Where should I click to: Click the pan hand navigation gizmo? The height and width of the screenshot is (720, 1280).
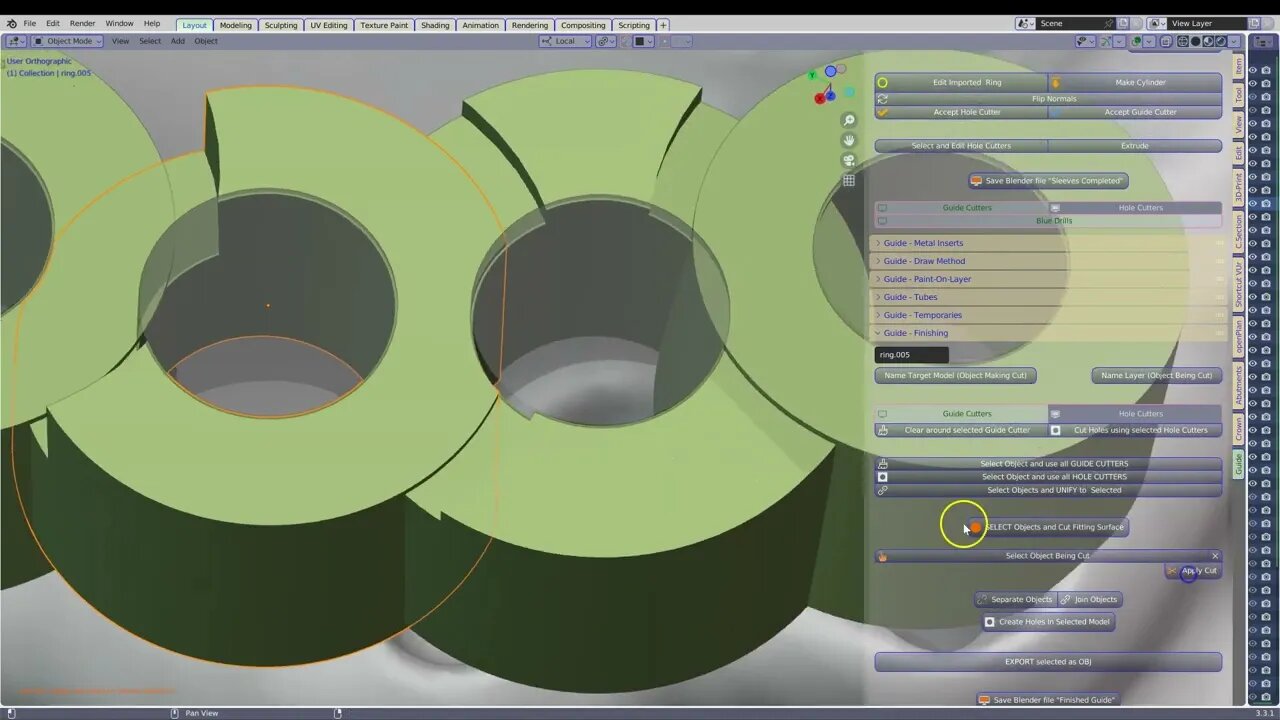[x=849, y=140]
